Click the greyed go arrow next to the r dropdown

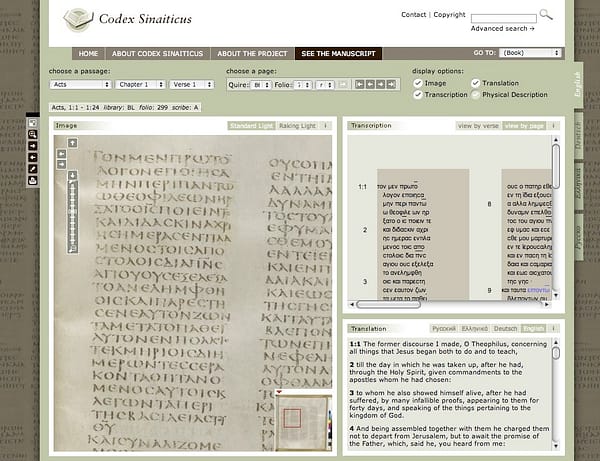click(x=343, y=85)
